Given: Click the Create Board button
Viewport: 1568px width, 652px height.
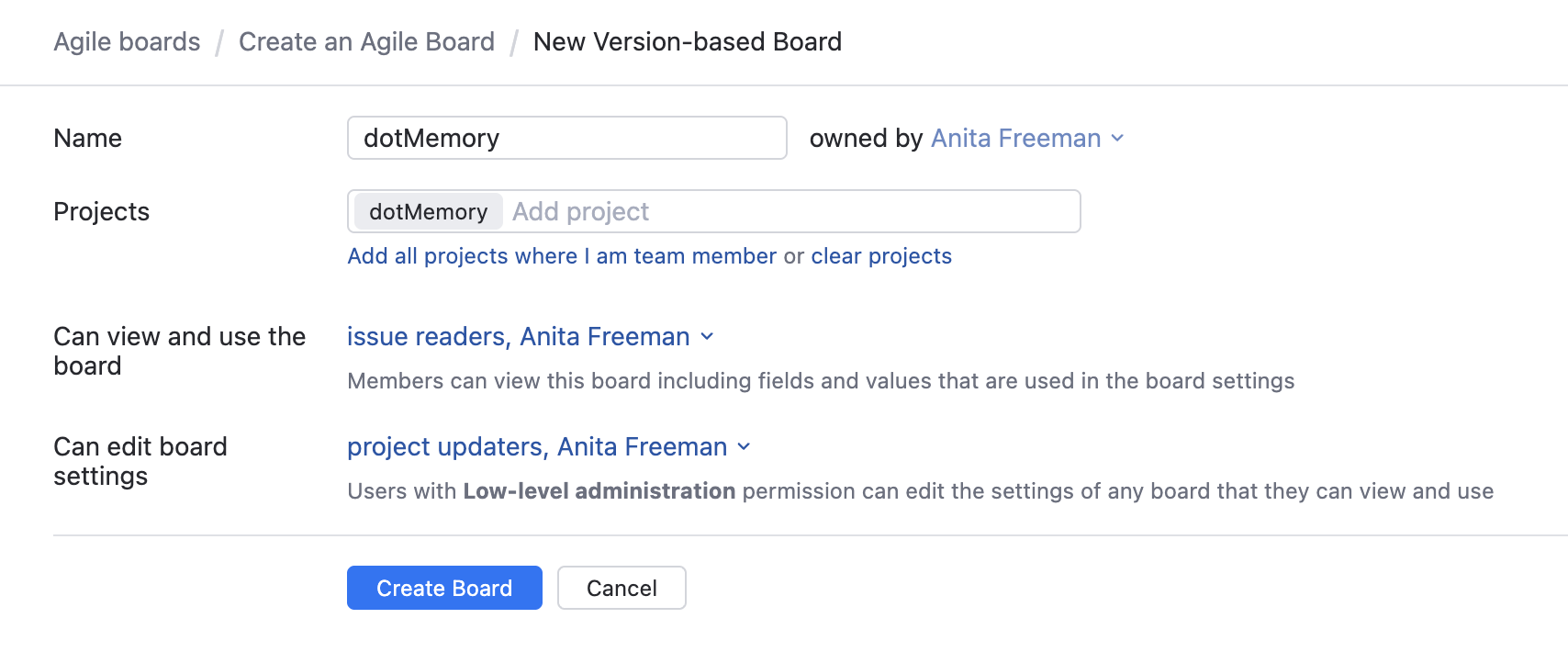Looking at the screenshot, I should point(443,588).
